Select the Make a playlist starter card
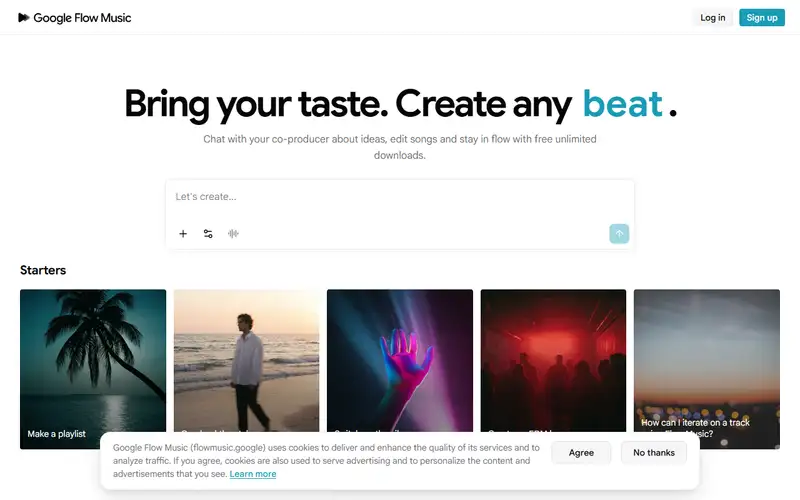The height and width of the screenshot is (500, 800). pos(93,369)
